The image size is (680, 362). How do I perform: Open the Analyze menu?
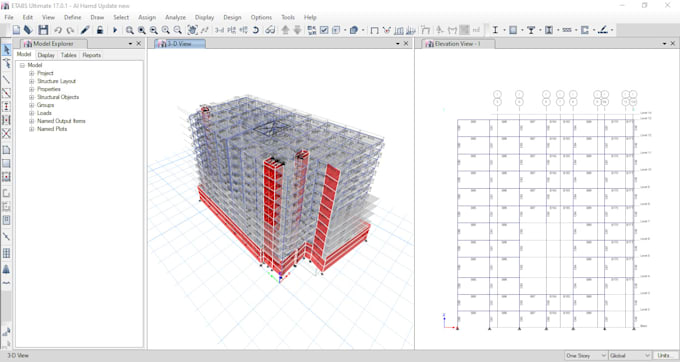coord(176,17)
